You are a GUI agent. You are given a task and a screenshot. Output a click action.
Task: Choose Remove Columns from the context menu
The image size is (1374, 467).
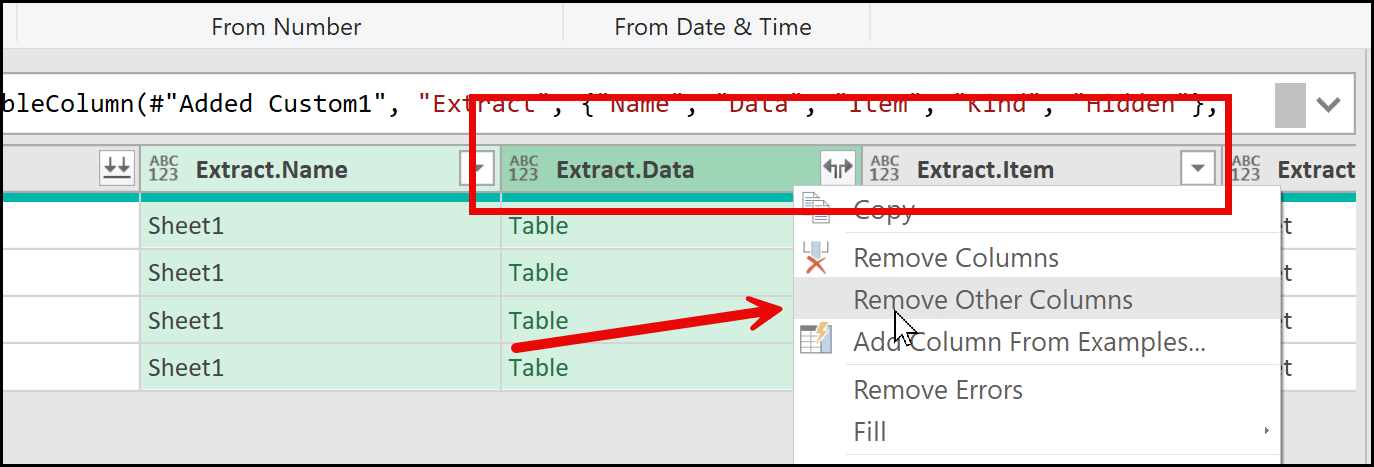[x=955, y=258]
